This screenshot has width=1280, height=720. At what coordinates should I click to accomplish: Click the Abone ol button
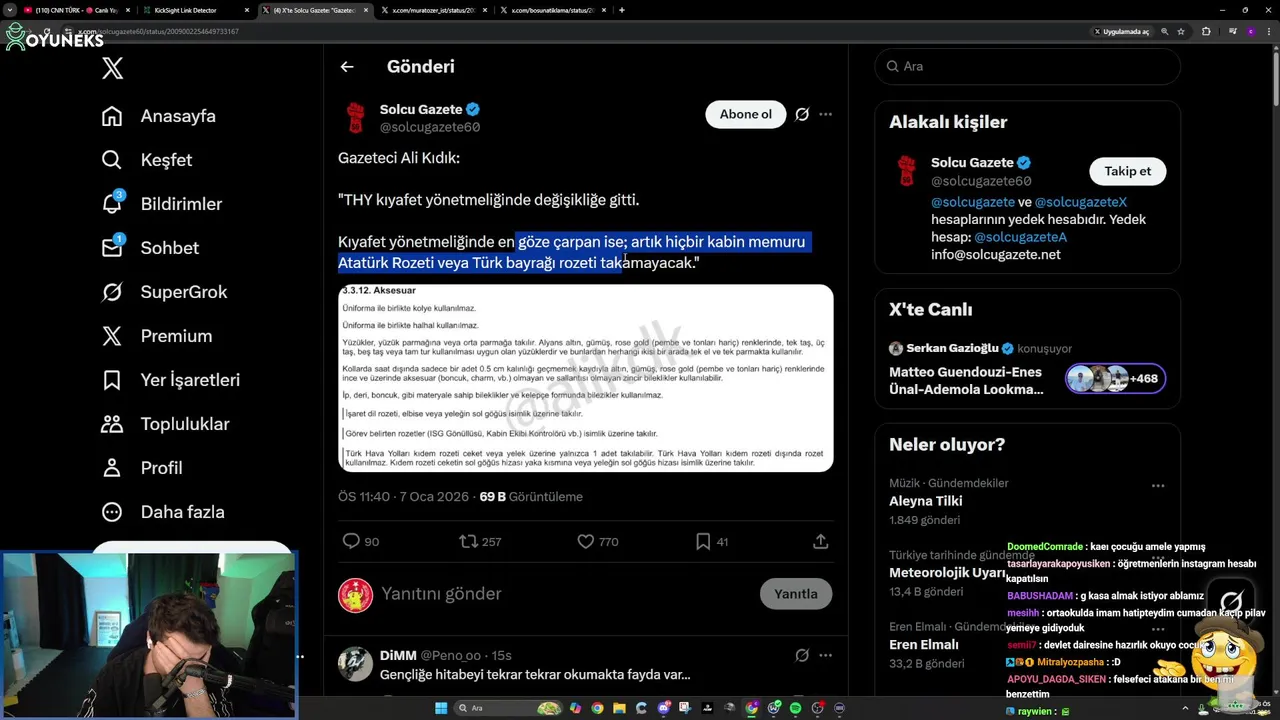click(746, 114)
